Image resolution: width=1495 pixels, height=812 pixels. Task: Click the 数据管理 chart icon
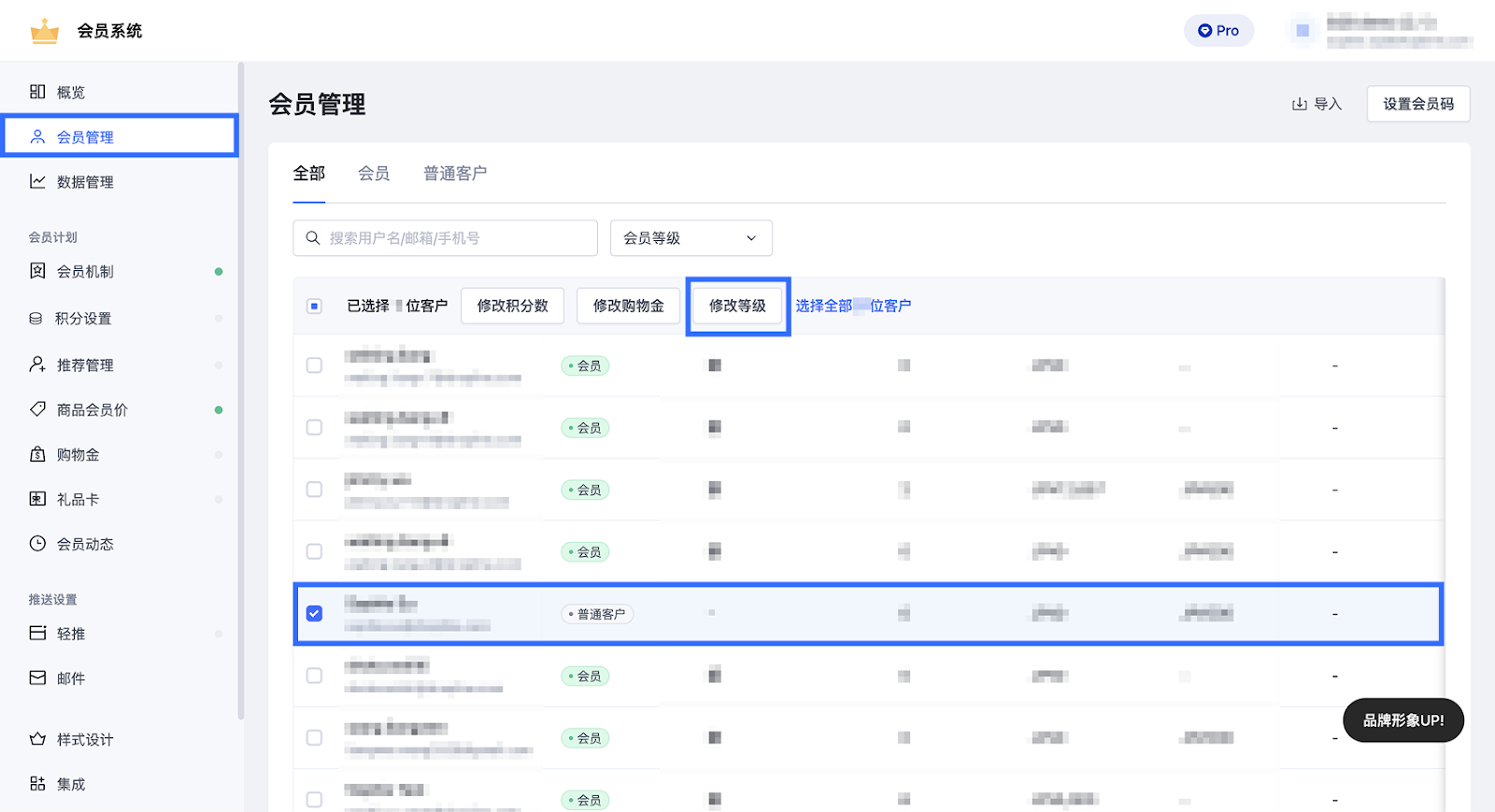37,181
